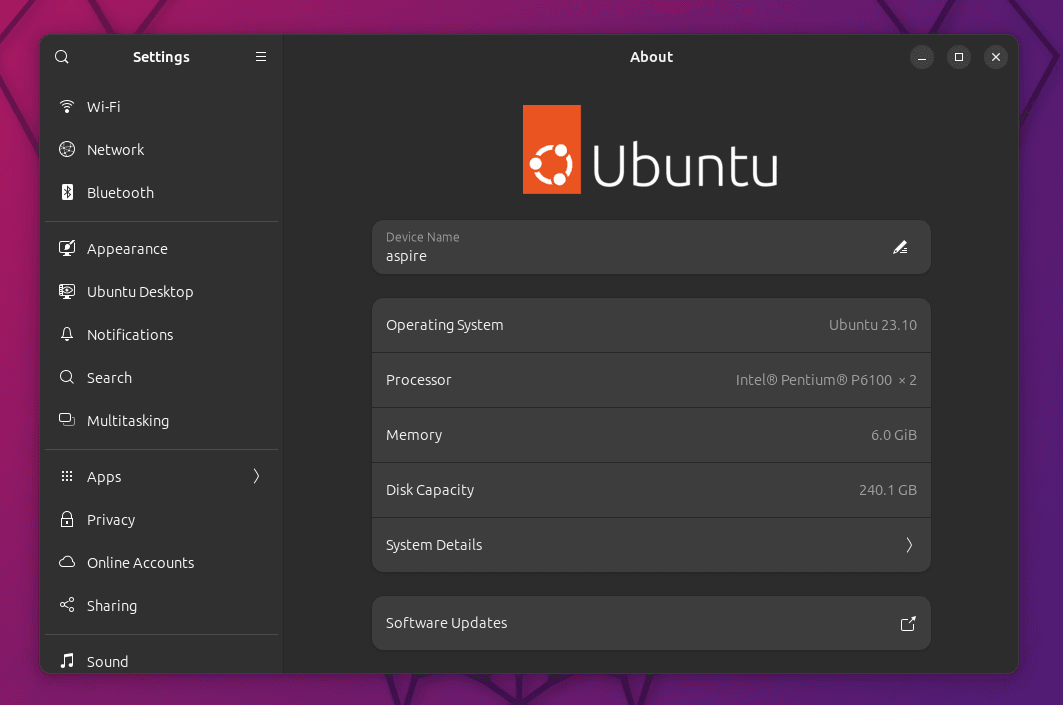Click the Online Accounts cloud icon
The width and height of the screenshot is (1063, 705).
pos(66,562)
